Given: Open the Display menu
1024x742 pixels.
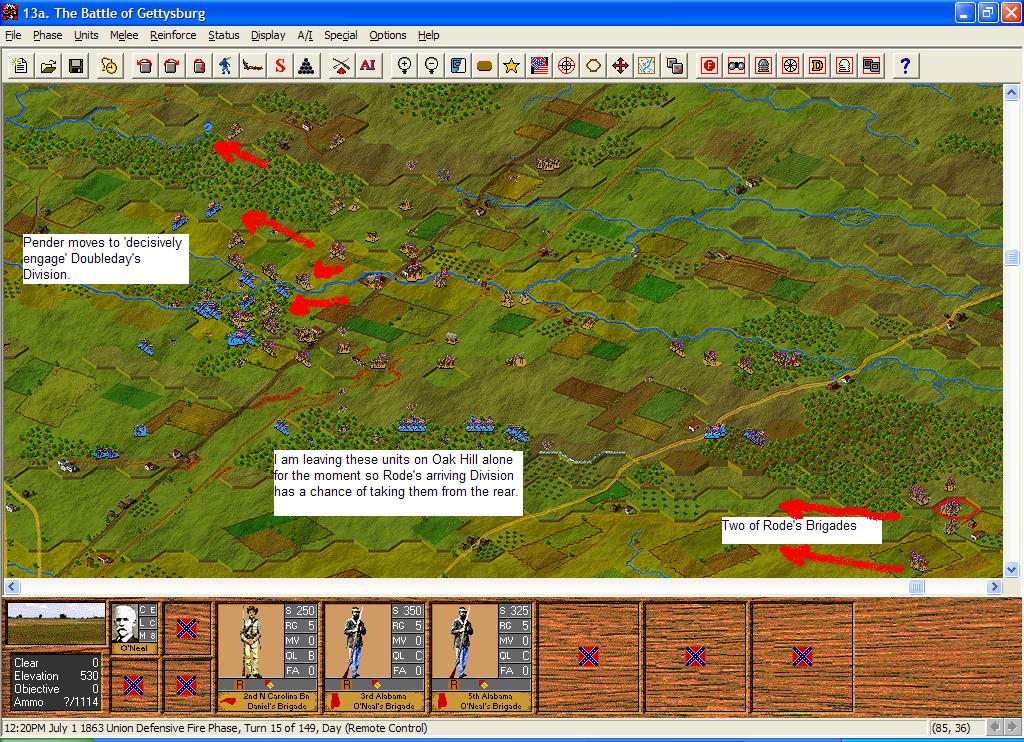Looking at the screenshot, I should 268,35.
